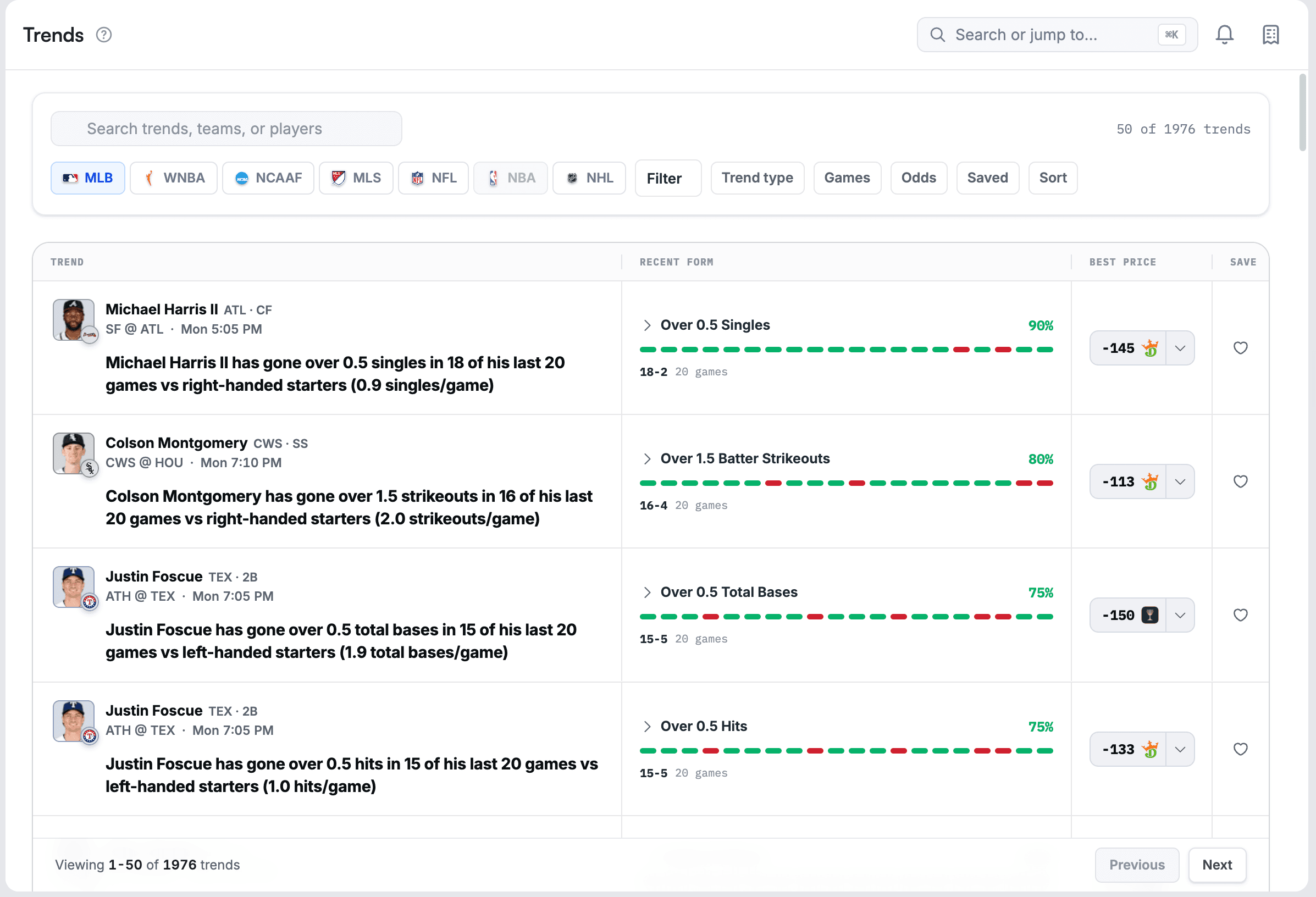Open the price dropdown next to -150
1316x897 pixels.
click(1180, 615)
